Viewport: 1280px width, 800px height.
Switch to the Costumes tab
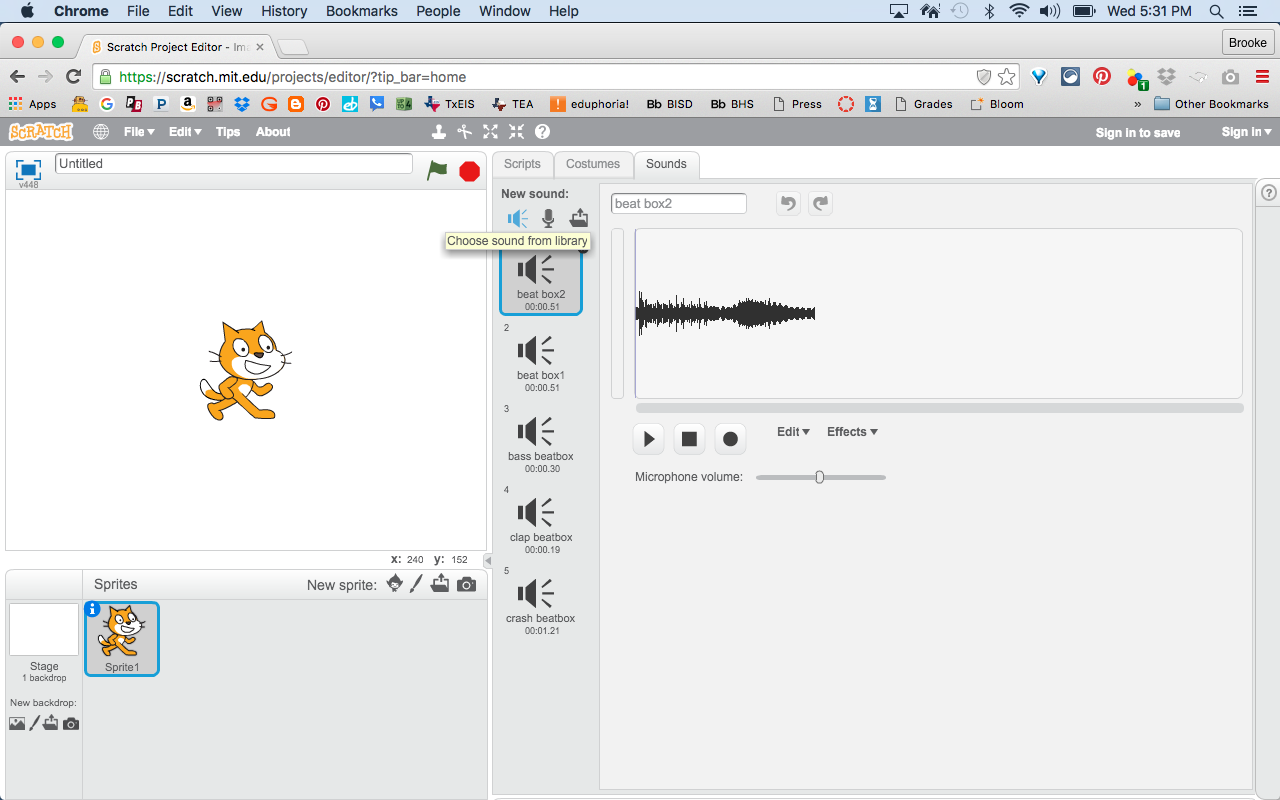593,164
